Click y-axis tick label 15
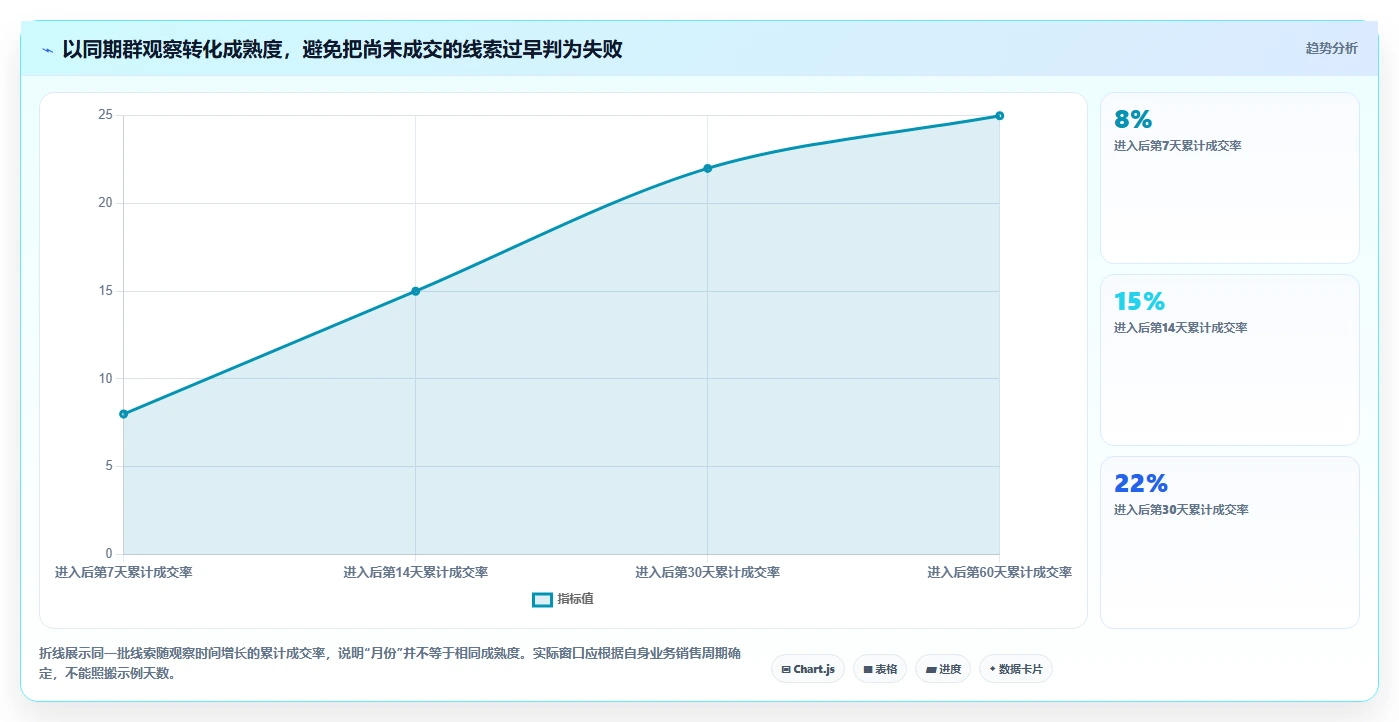 [x=105, y=291]
